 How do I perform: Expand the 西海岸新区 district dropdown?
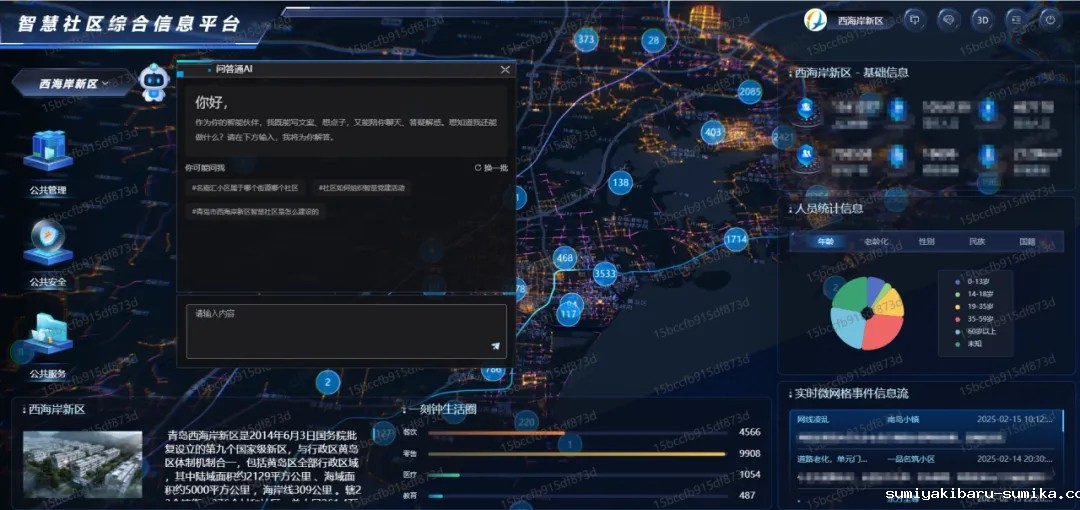click(74, 83)
